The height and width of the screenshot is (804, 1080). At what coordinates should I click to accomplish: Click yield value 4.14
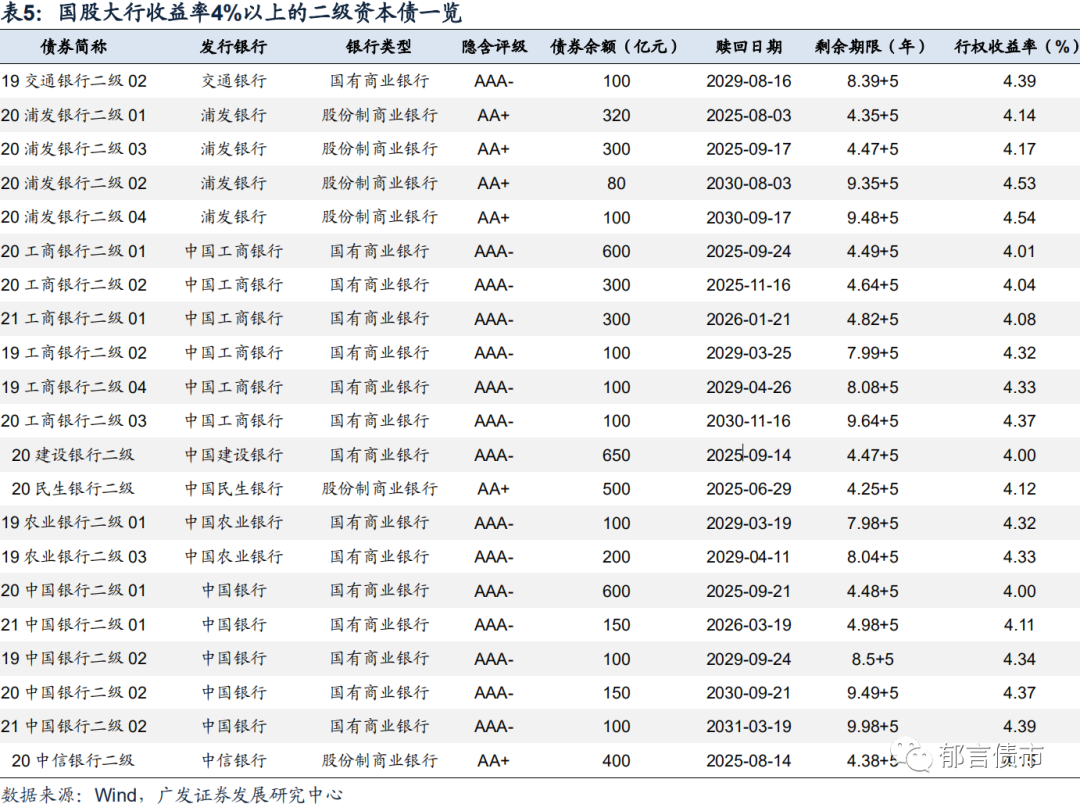click(1019, 115)
